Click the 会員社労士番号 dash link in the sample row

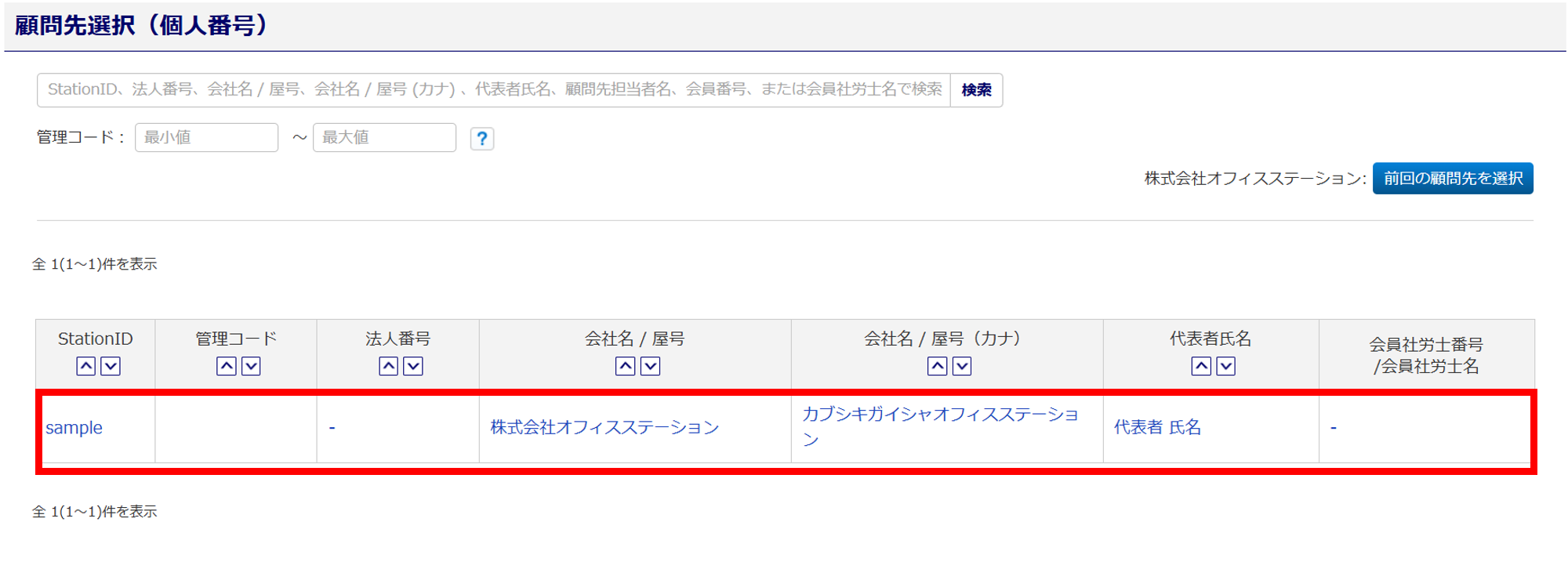[x=1334, y=428]
